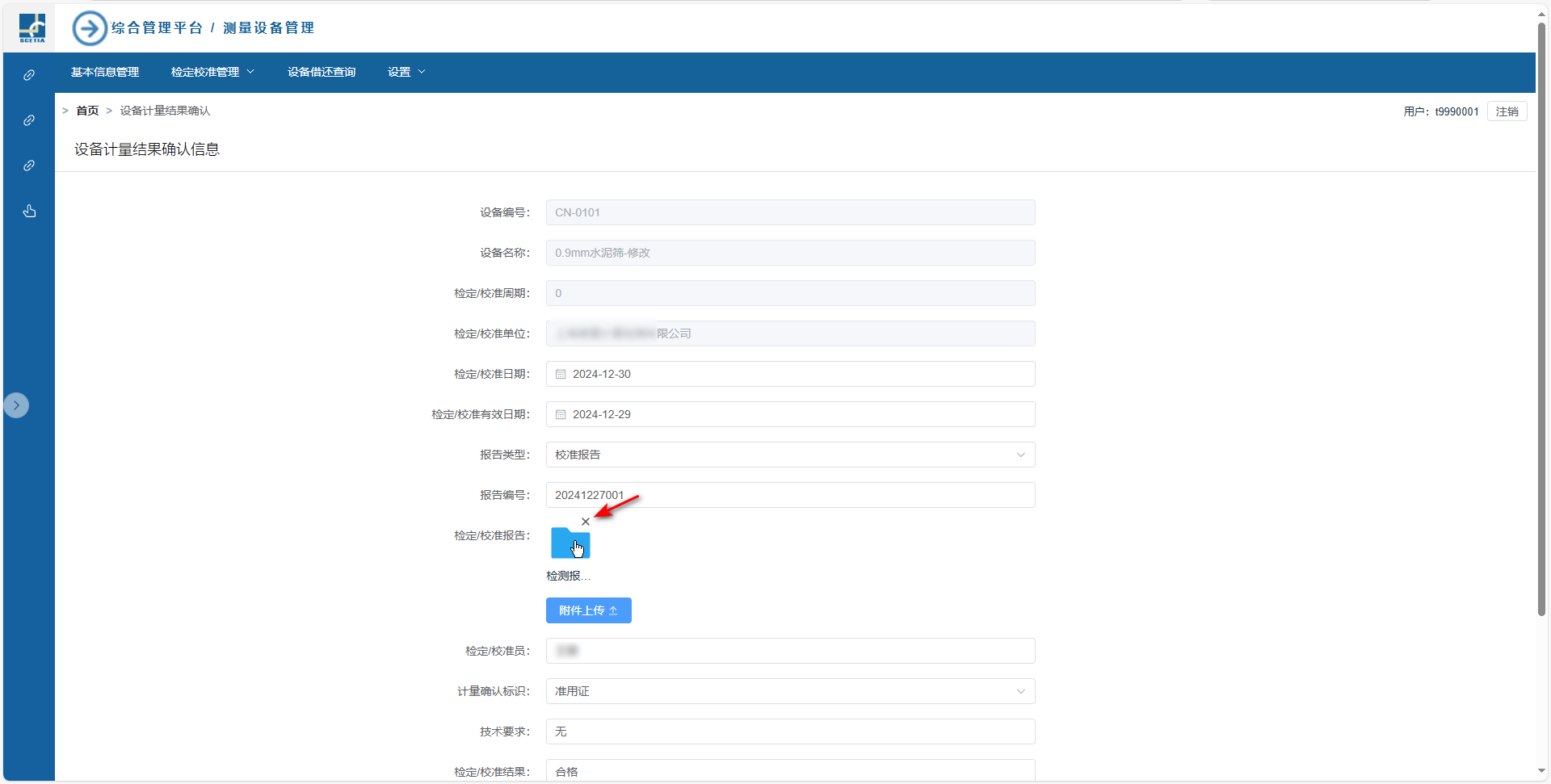The image size is (1551, 784).
Task: Click the hand pointer icon in sidebar
Action: coord(29,212)
